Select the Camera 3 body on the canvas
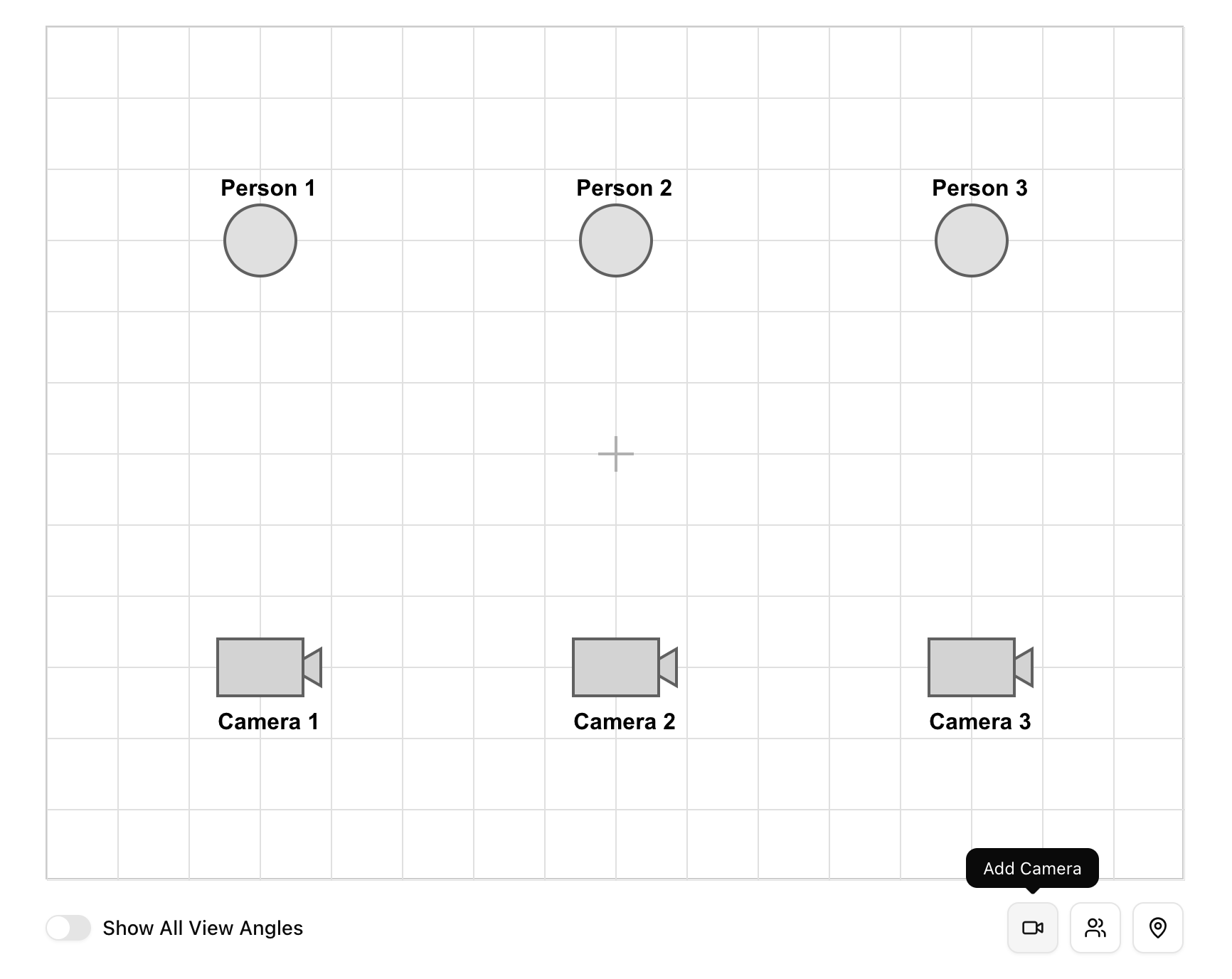This screenshot has width=1232, height=979. (972, 667)
